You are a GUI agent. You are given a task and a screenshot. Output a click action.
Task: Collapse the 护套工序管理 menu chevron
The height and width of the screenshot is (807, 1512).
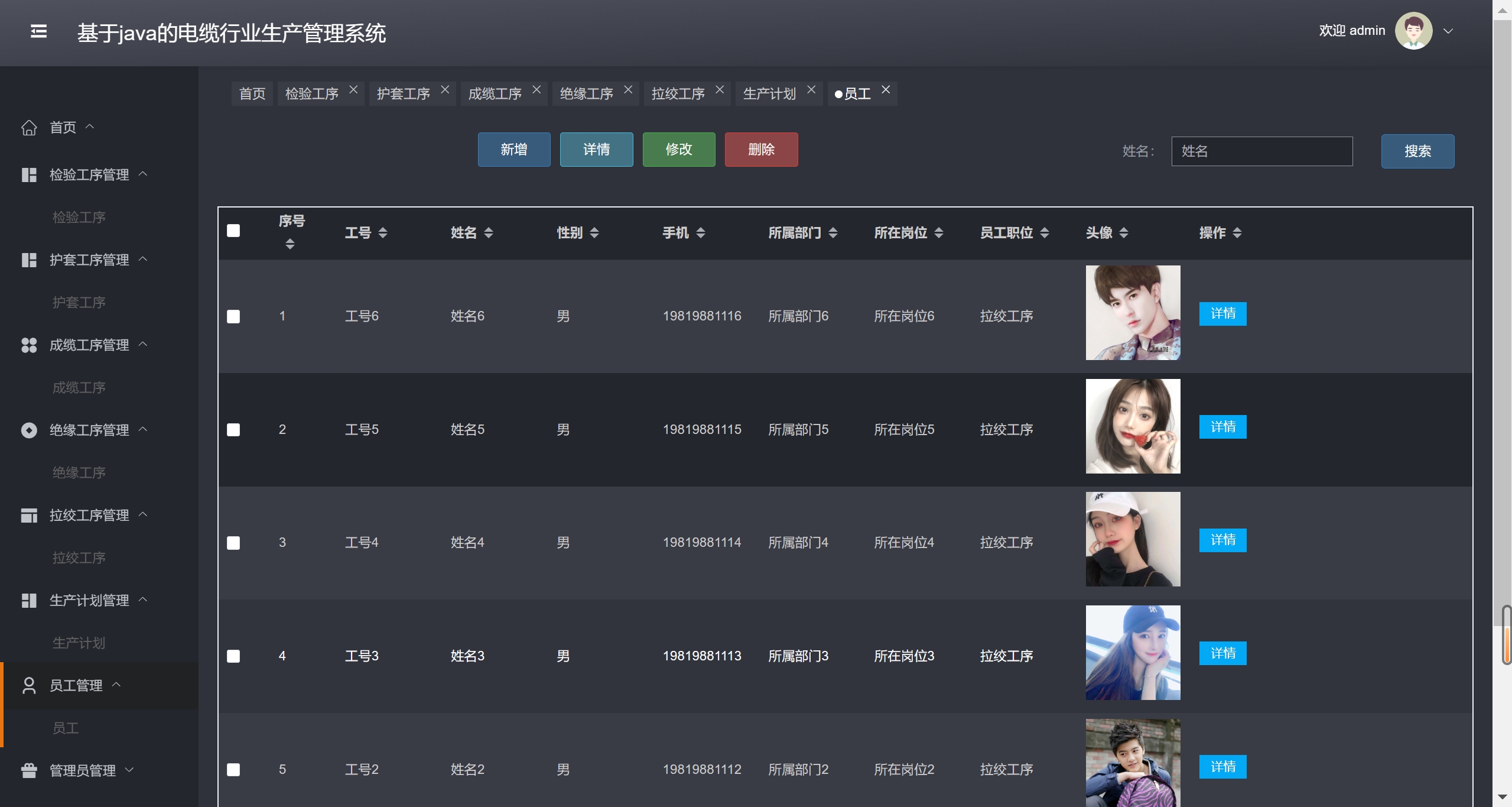coord(143,259)
